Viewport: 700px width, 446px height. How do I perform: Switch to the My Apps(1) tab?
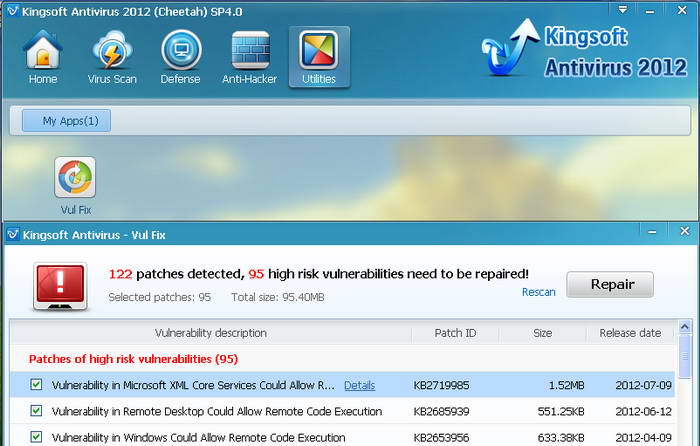(x=67, y=121)
